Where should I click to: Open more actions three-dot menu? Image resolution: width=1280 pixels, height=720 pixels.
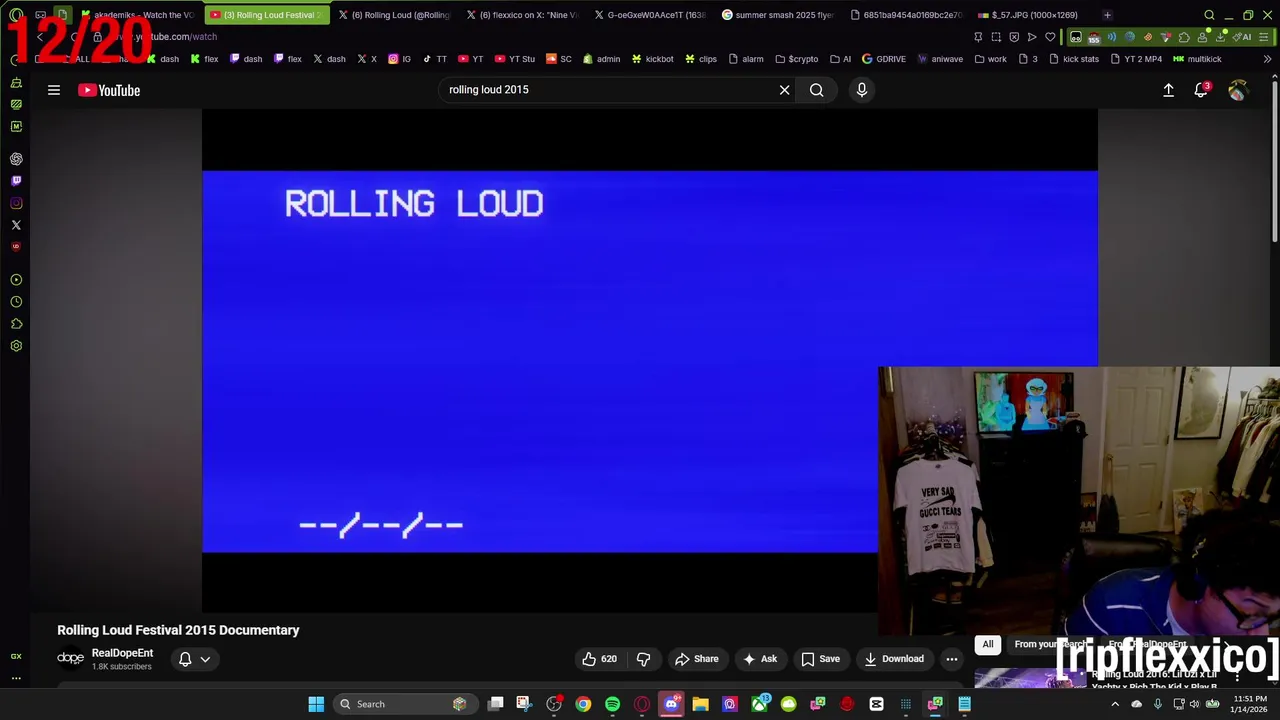[952, 659]
